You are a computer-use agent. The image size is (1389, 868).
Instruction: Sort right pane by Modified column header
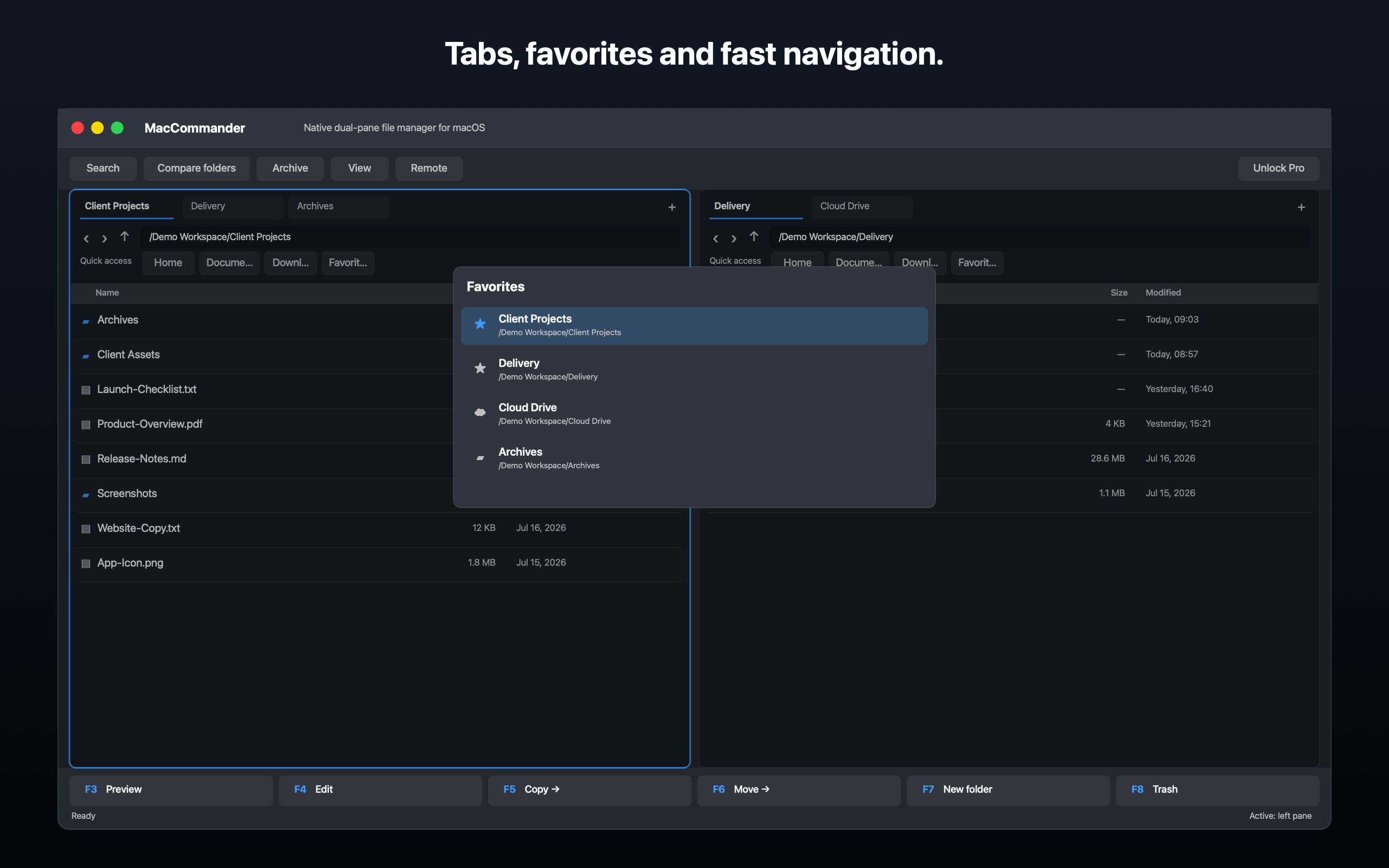tap(1163, 293)
